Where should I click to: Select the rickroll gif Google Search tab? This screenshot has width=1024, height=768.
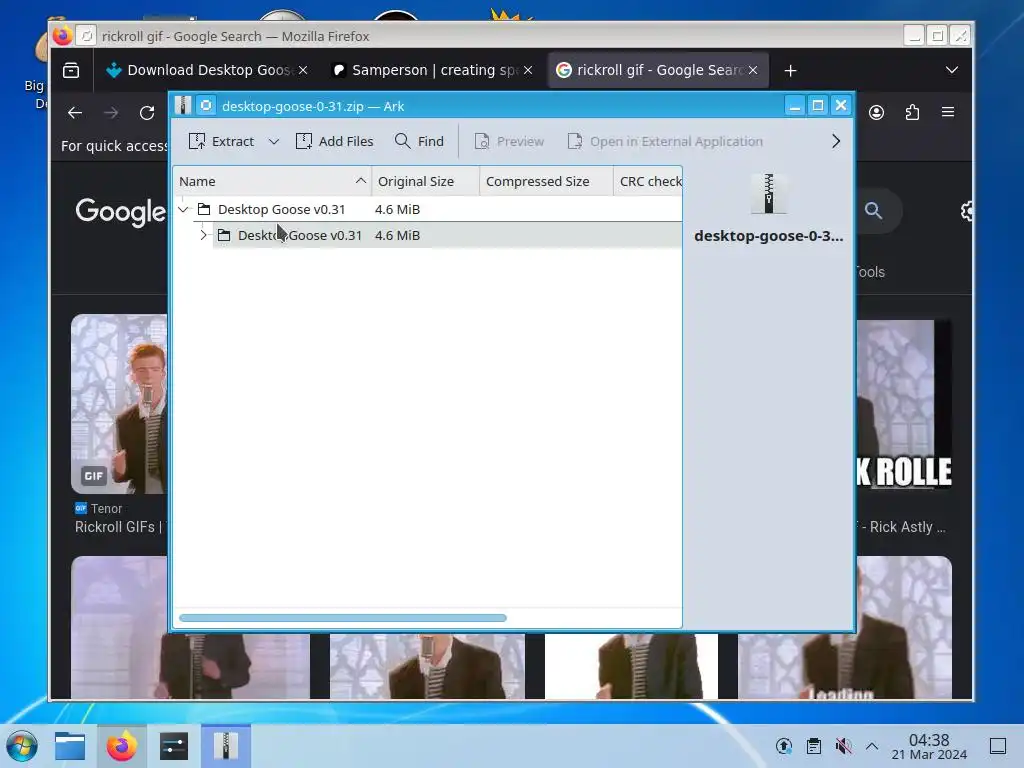[x=658, y=70]
